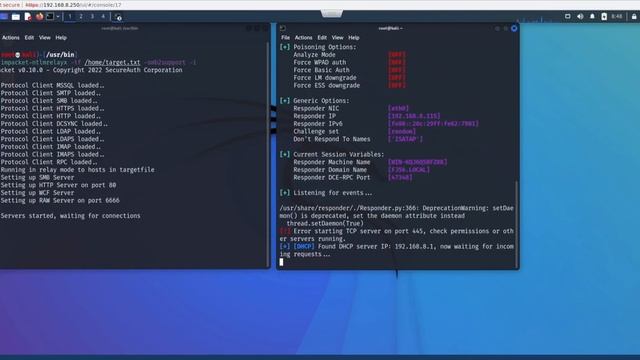
Task: Switch to workspace 4
Action: (x=103, y=16)
